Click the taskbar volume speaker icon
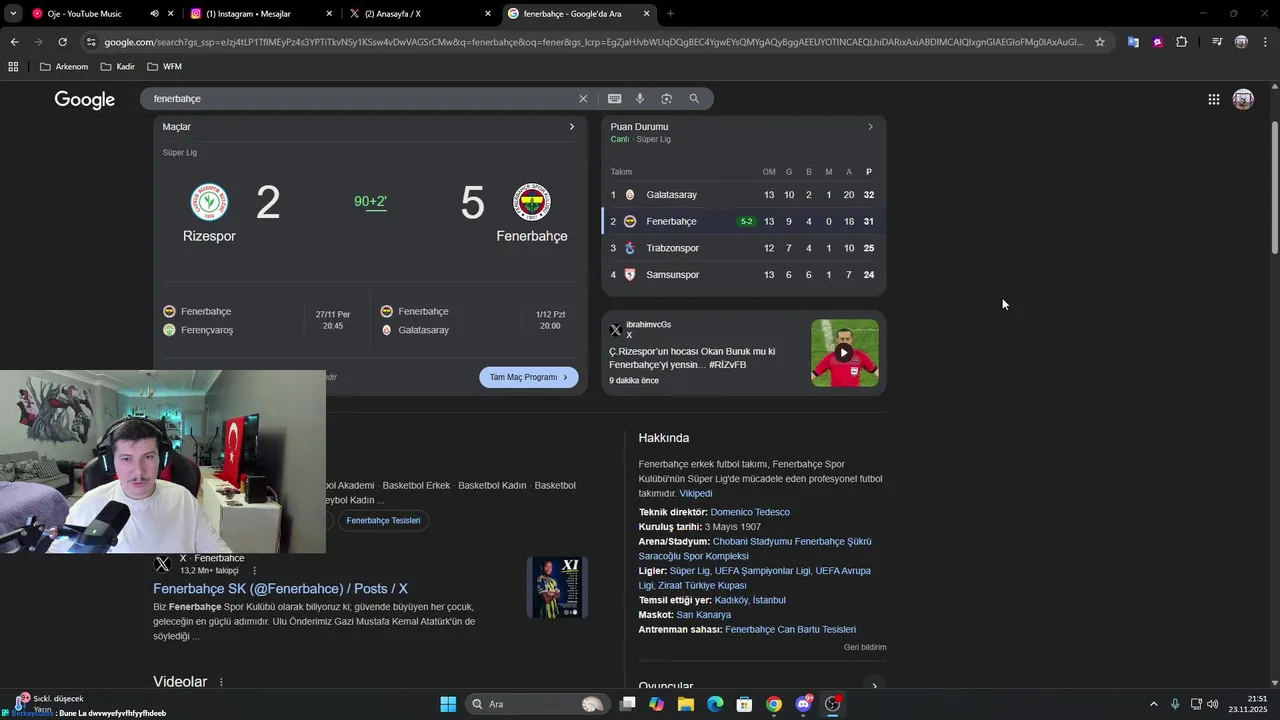Image resolution: width=1280 pixels, height=720 pixels. [1212, 704]
